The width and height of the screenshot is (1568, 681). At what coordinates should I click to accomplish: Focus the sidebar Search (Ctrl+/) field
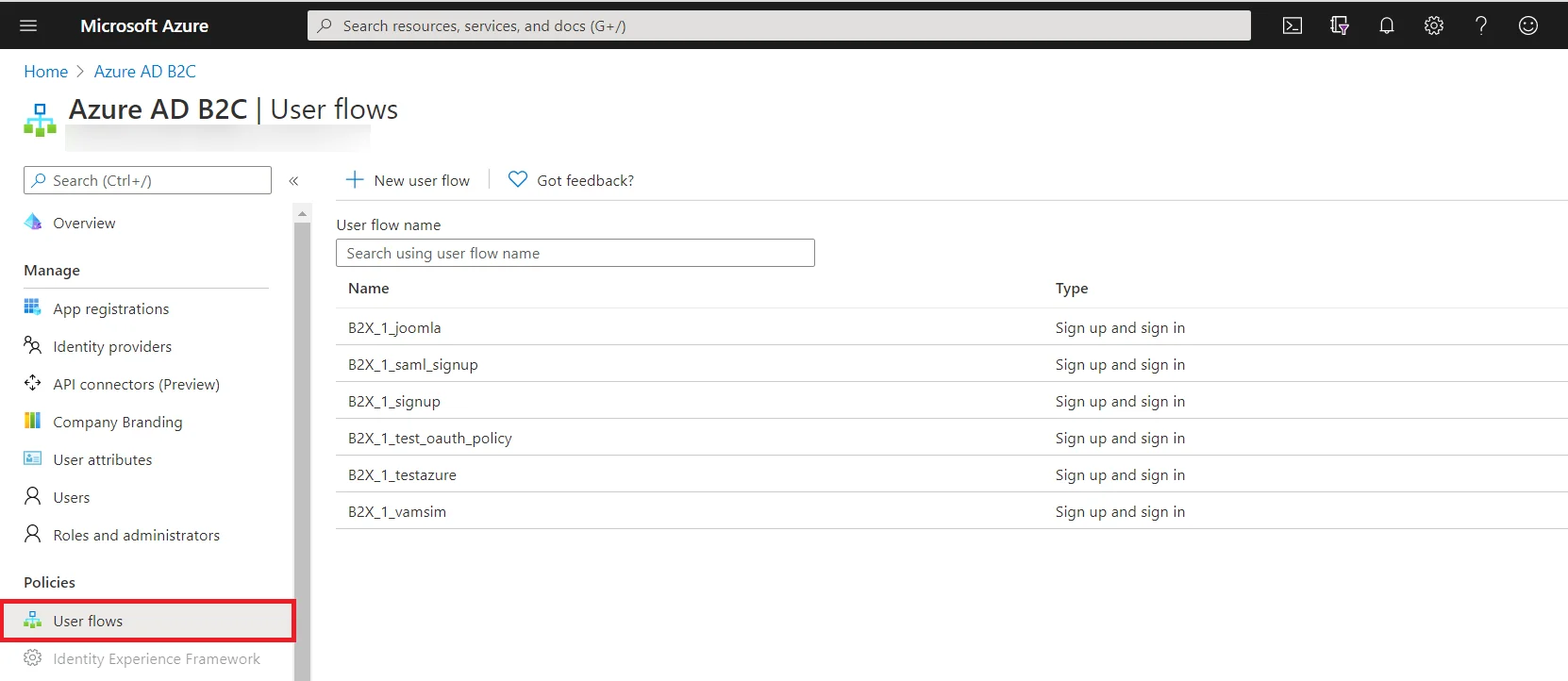(147, 180)
